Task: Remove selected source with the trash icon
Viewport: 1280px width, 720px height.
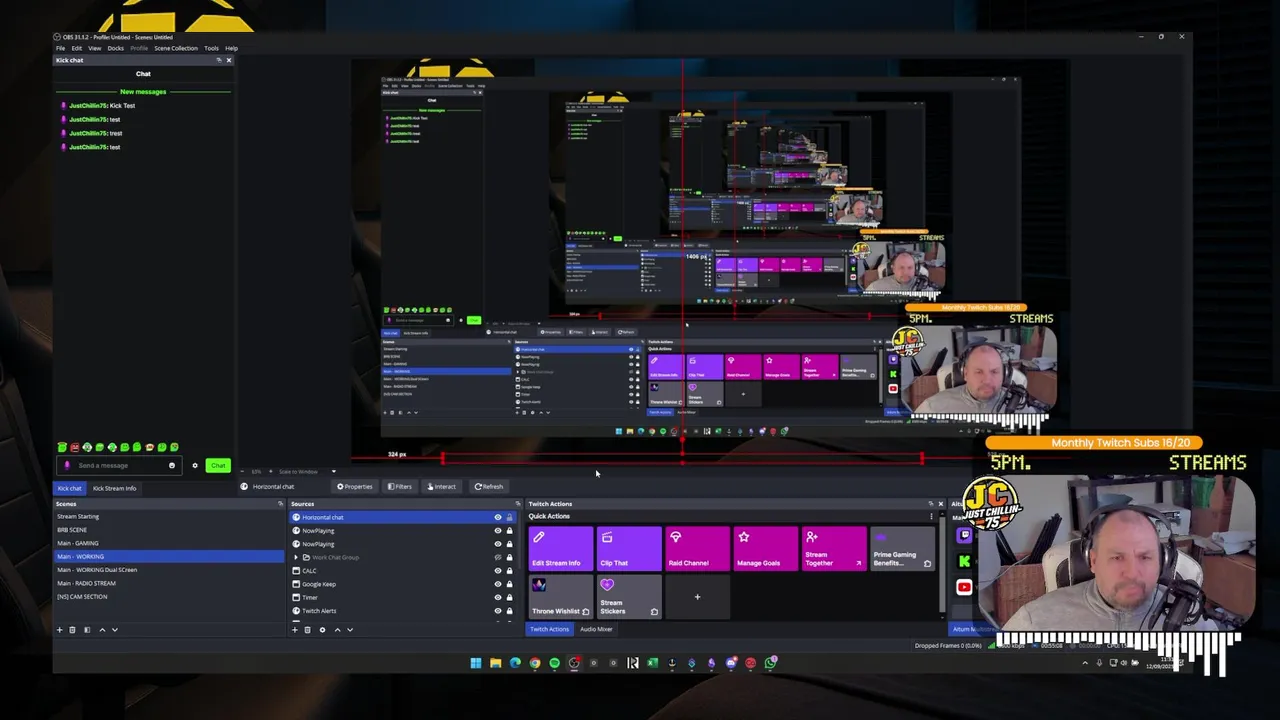Action: pos(307,630)
